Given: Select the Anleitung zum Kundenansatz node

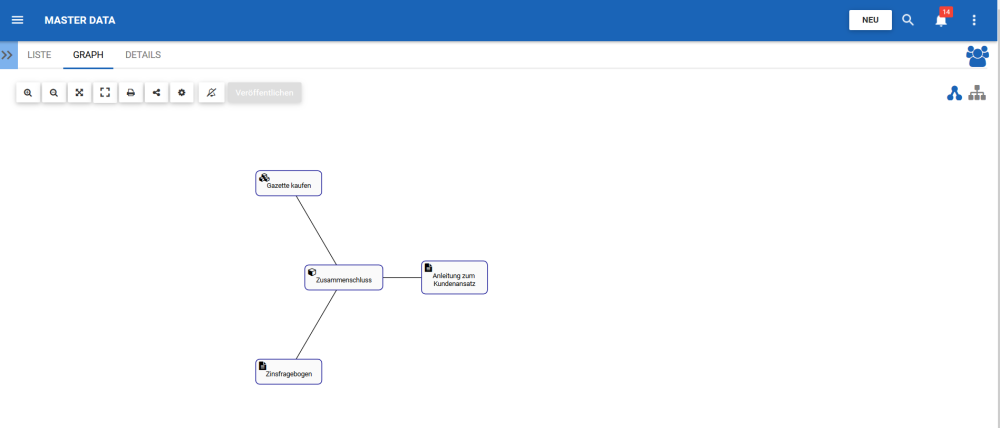Looking at the screenshot, I should pos(454,277).
